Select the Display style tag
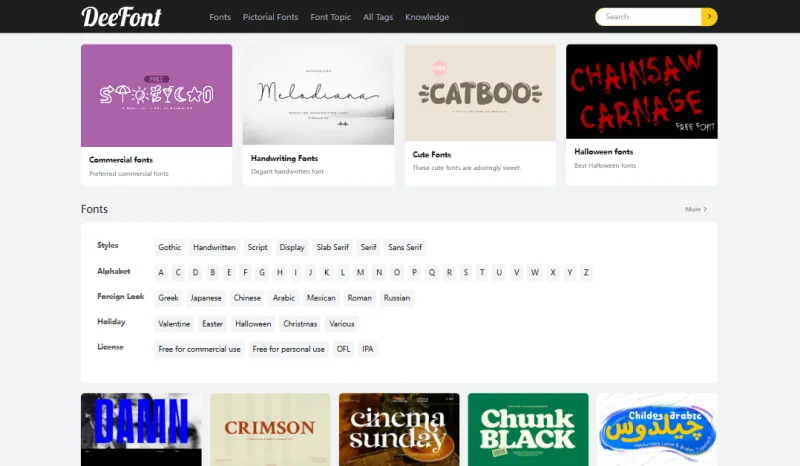800x466 pixels. coord(292,247)
